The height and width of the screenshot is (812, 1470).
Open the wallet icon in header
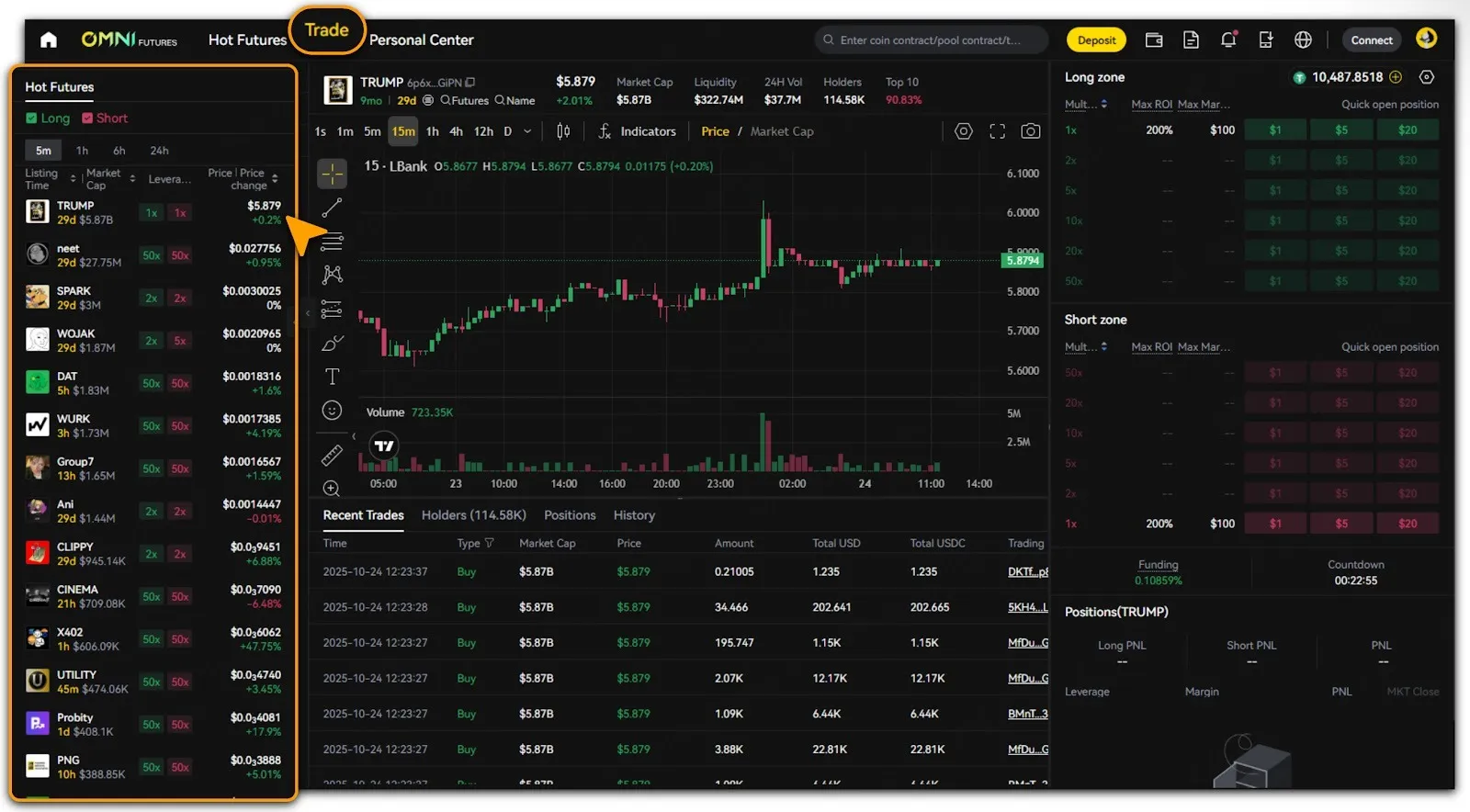point(1154,39)
